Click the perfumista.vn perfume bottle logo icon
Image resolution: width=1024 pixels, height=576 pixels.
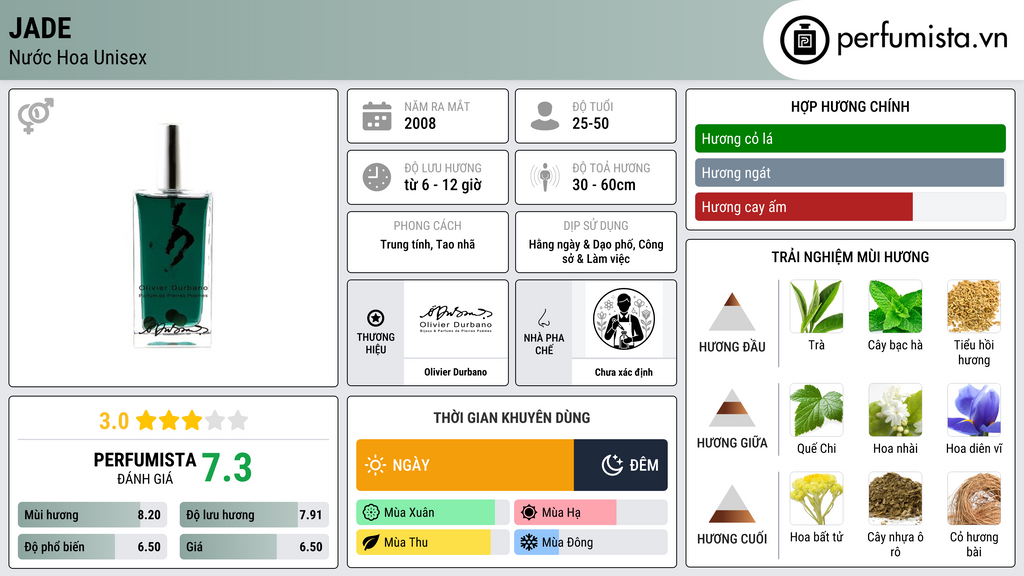point(804,40)
